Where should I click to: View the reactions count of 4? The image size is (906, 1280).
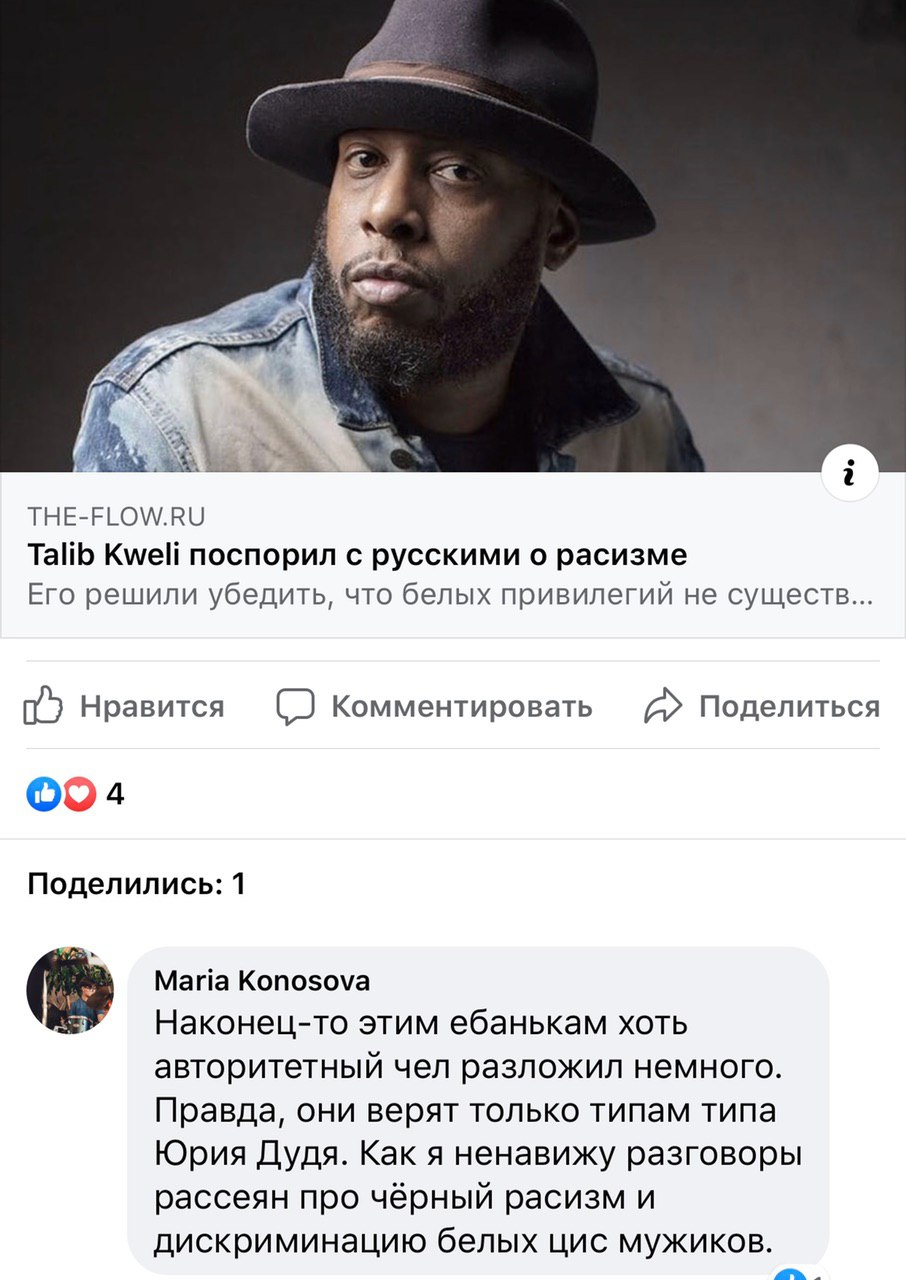pos(114,794)
